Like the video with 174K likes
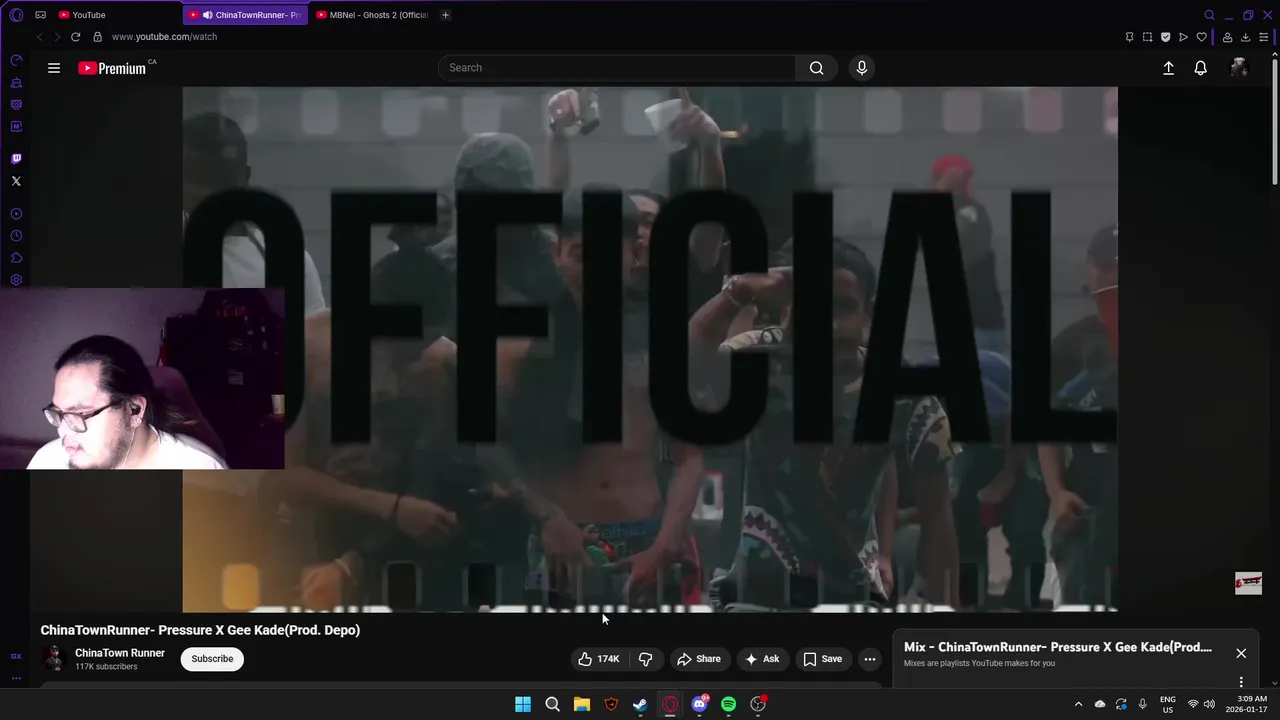 598,659
